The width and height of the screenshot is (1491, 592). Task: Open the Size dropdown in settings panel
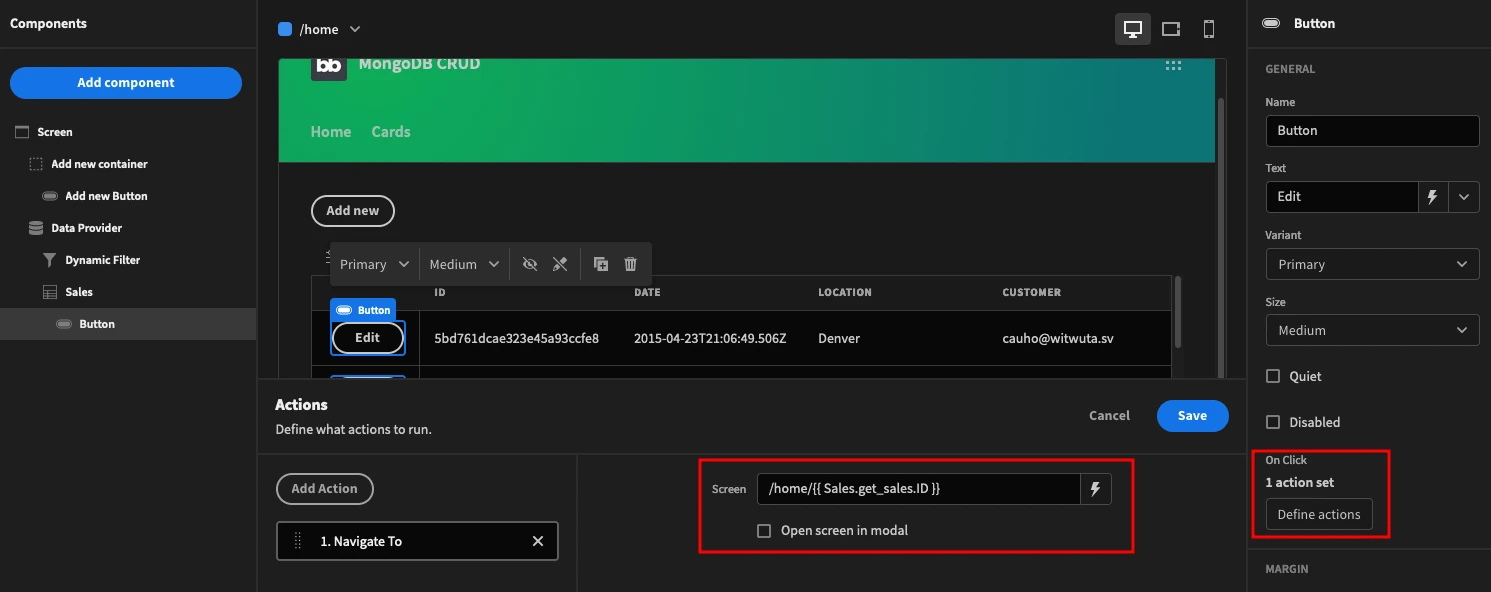click(x=1372, y=330)
